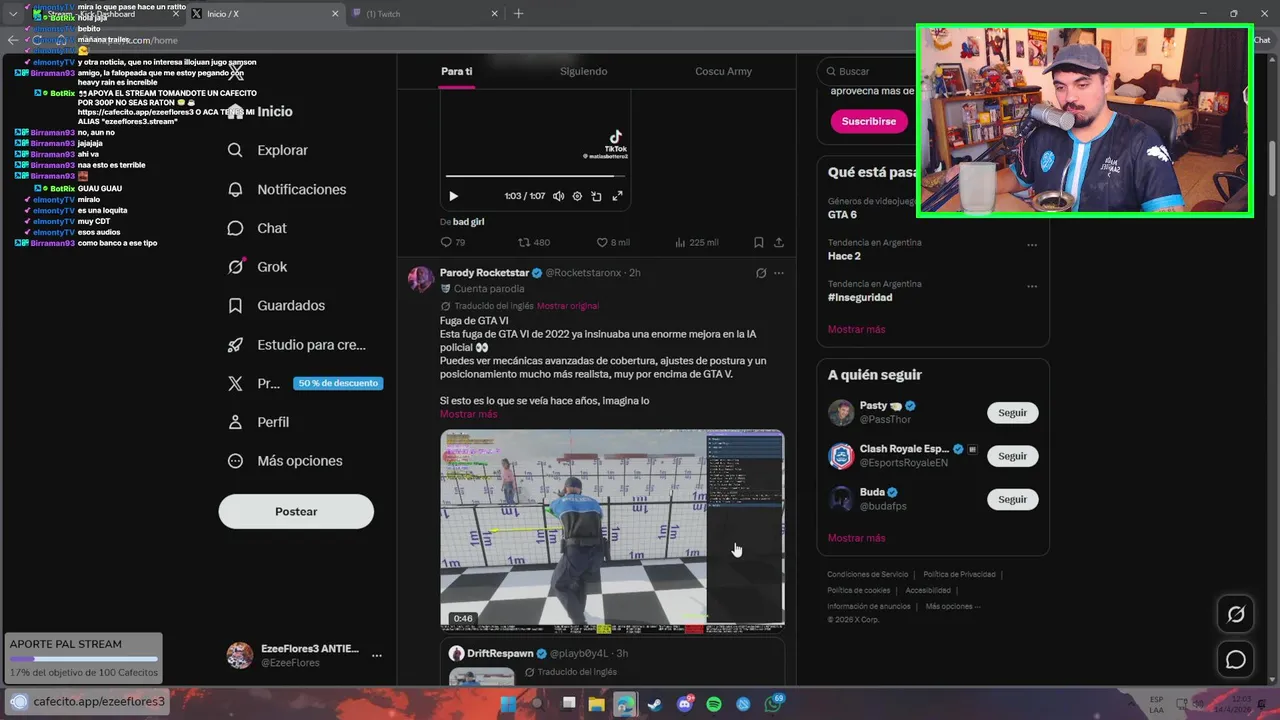Screen dimensions: 1280x720
Task: Open Grok action on Parody Rocketstar post
Action: point(761,273)
